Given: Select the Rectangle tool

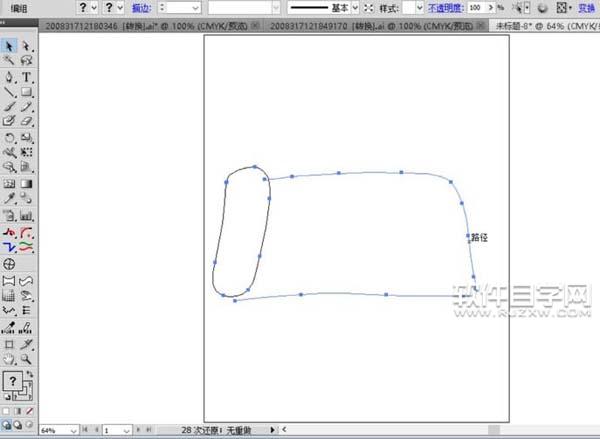Looking at the screenshot, I should (26, 92).
